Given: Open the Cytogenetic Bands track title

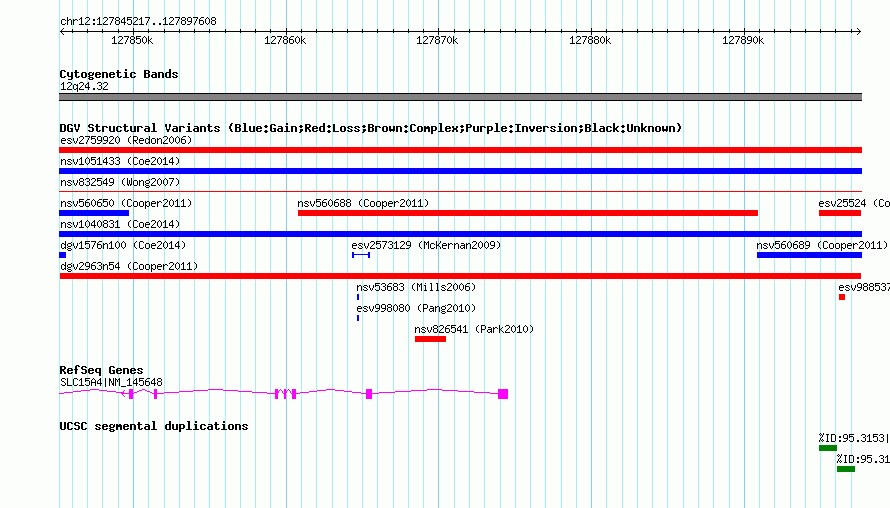Looking at the screenshot, I should coord(119,74).
